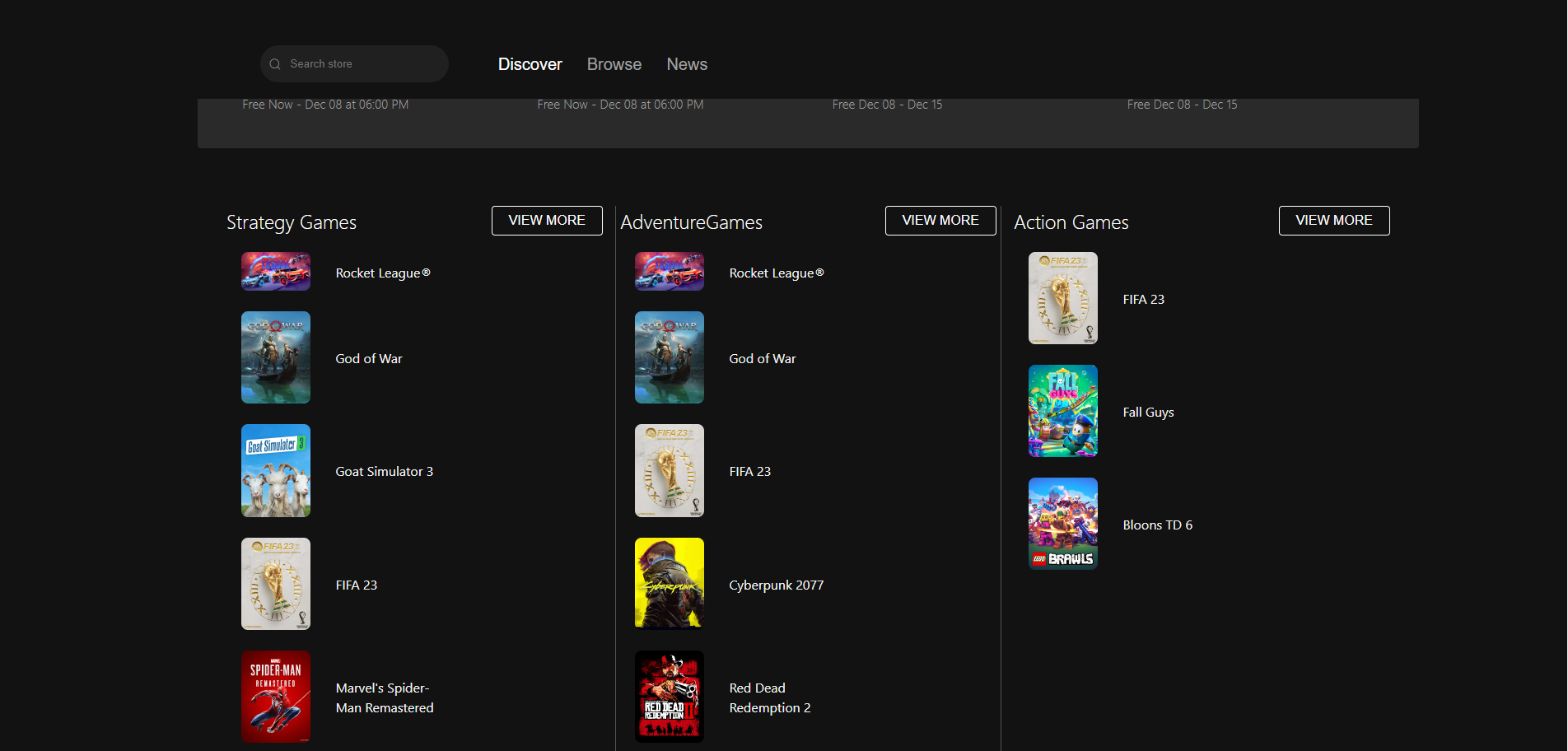Click last 'Free Dec 08 - Dec 15' label
This screenshot has width=1568, height=751.
point(1182,105)
